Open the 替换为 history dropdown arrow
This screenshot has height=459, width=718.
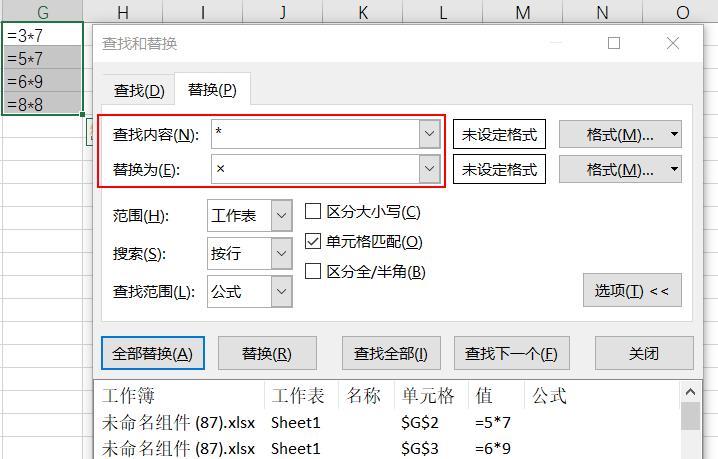pyautogui.click(x=430, y=169)
